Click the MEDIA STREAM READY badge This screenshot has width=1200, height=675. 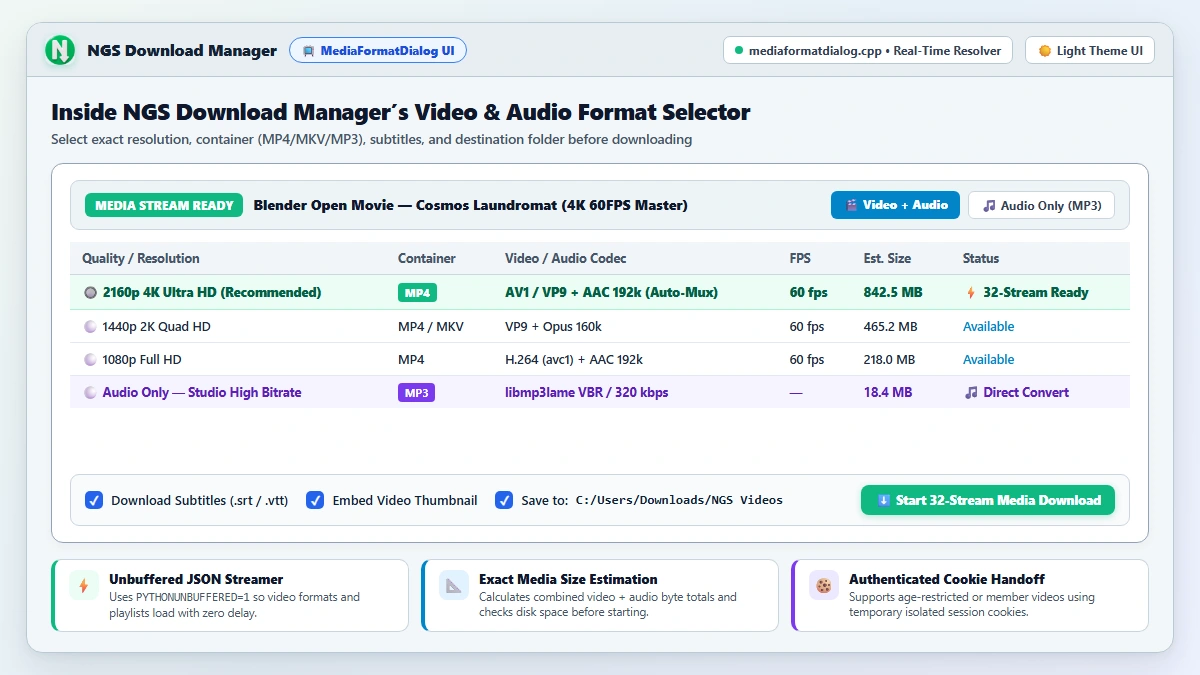coord(165,205)
